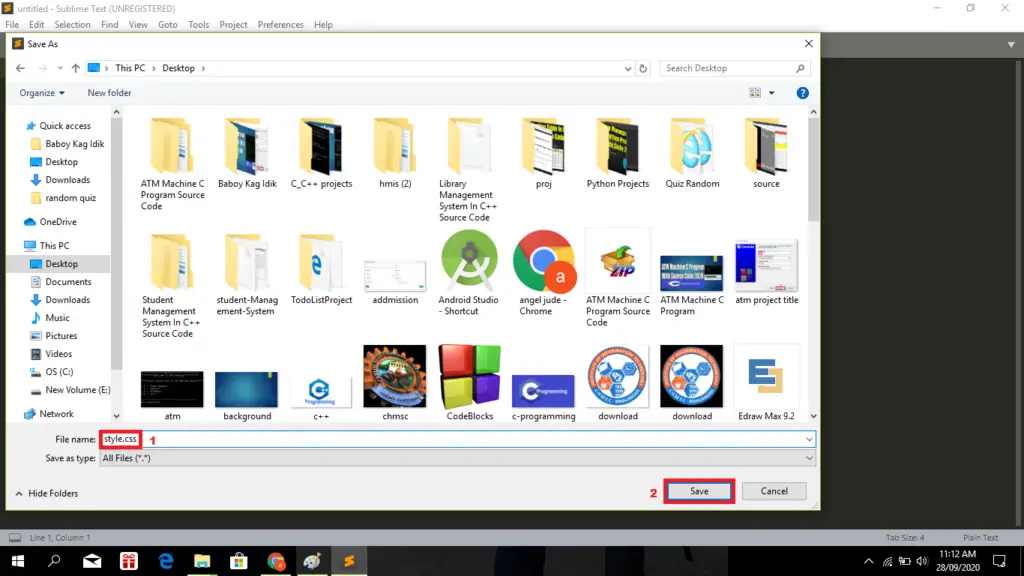This screenshot has width=1024, height=576.
Task: Select the CodeBlocks icon
Action: (469, 377)
